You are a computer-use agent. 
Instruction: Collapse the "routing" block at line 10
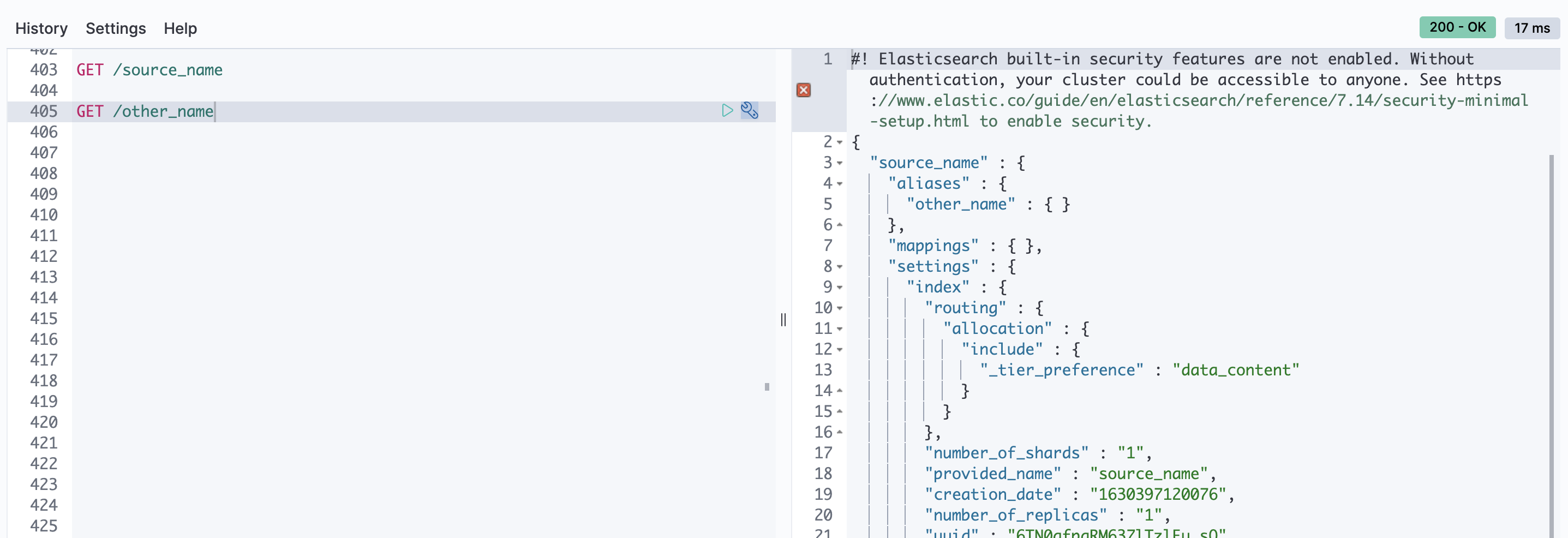click(840, 308)
